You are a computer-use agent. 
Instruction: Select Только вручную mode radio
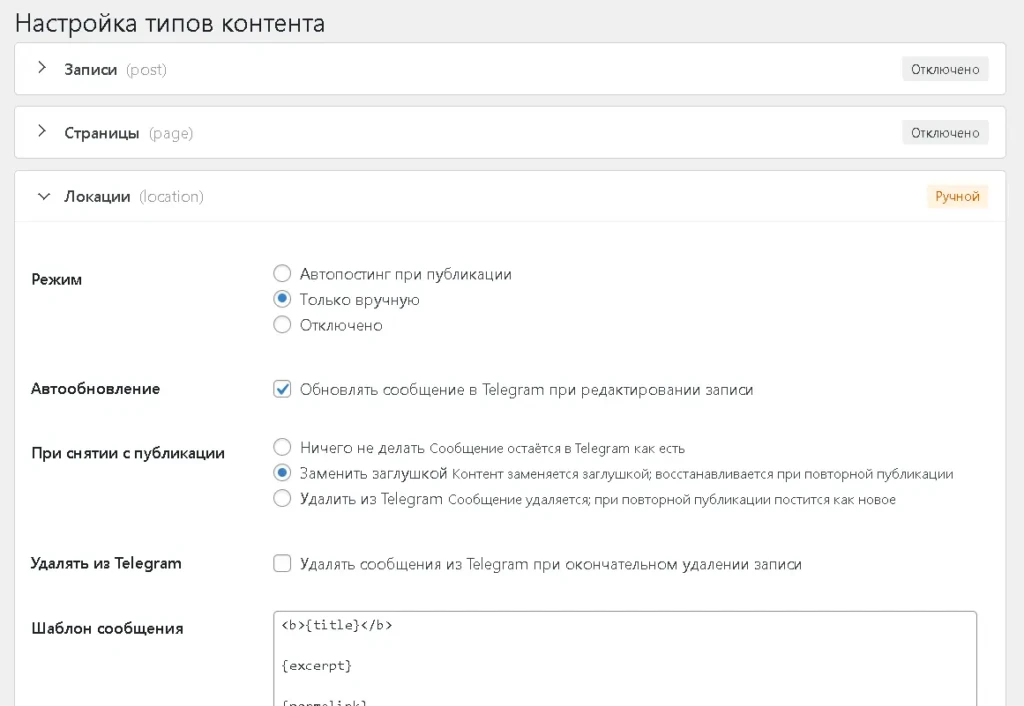282,298
